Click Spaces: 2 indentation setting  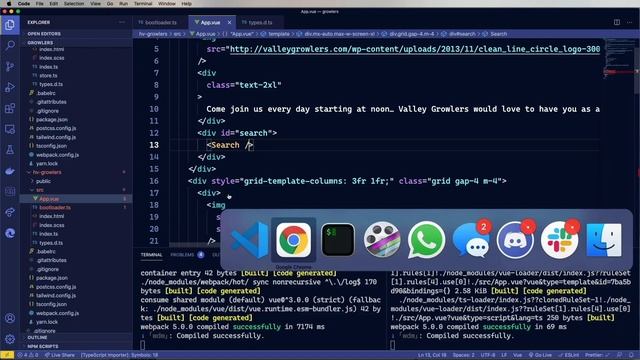point(464,355)
